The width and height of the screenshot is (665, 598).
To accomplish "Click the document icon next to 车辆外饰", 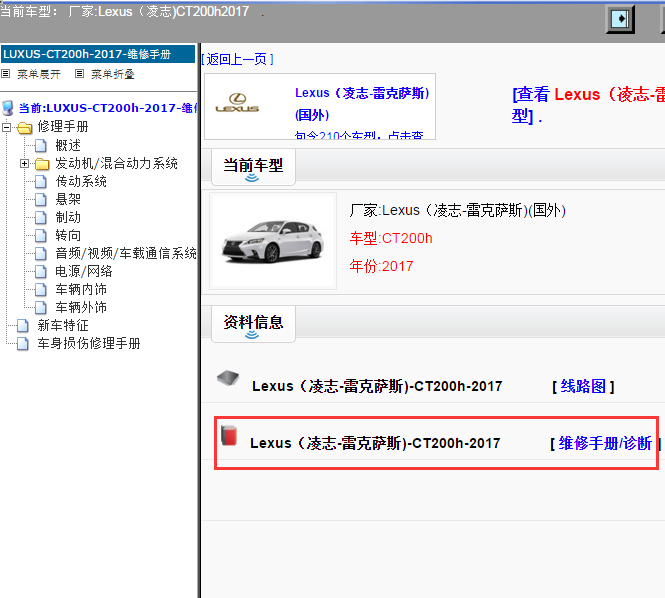I will tap(41, 307).
